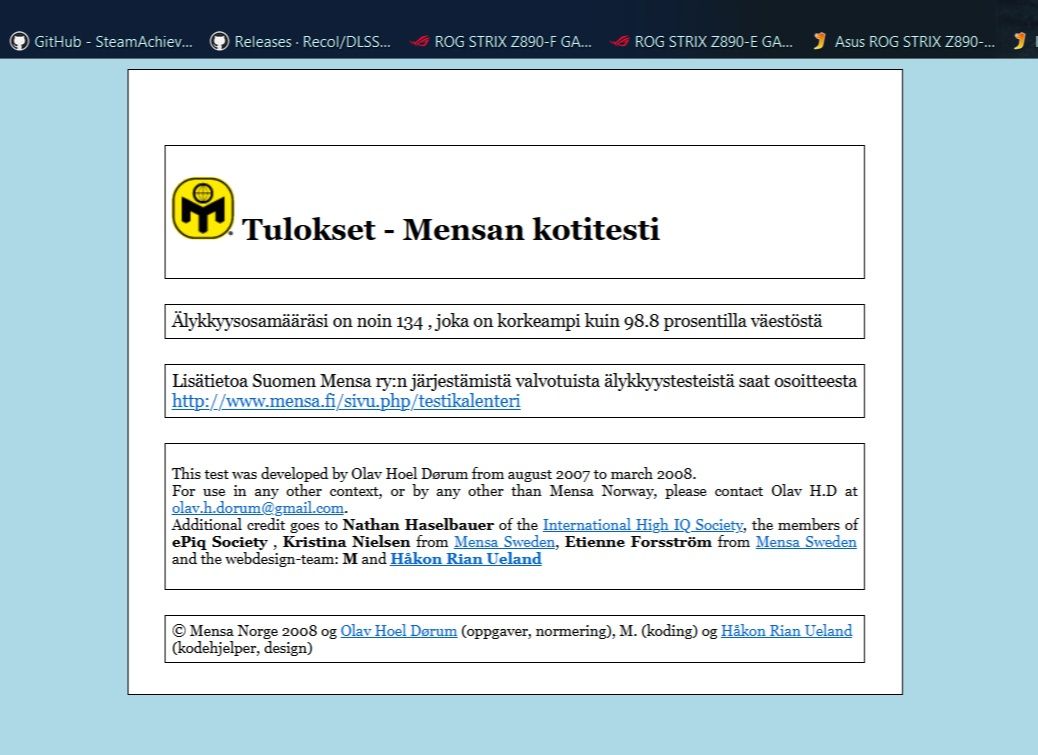
Task: Open Olav Hoel Dørum link in copyright
Action: click(398, 631)
